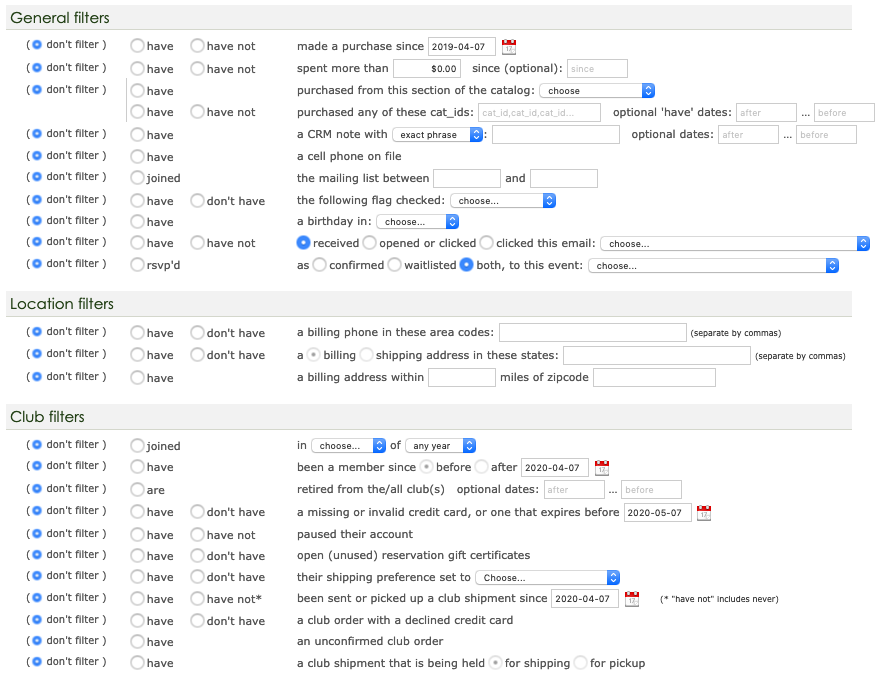Click the "General filters" heading
This screenshot has width=879, height=679.
[60, 18]
